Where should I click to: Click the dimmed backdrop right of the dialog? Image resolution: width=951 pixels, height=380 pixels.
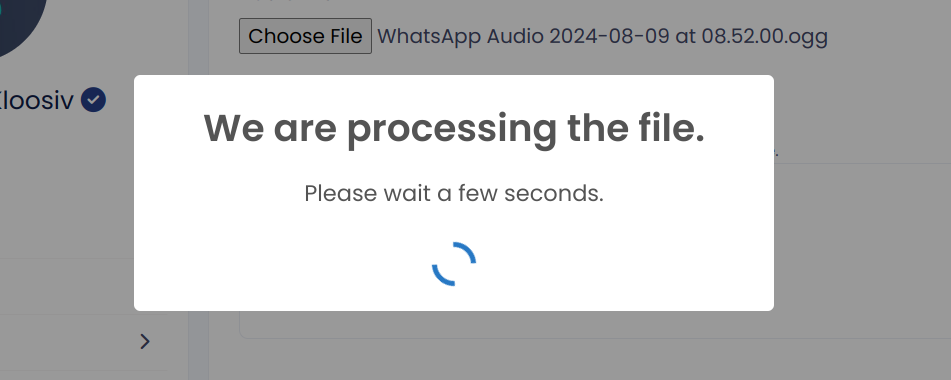click(861, 242)
